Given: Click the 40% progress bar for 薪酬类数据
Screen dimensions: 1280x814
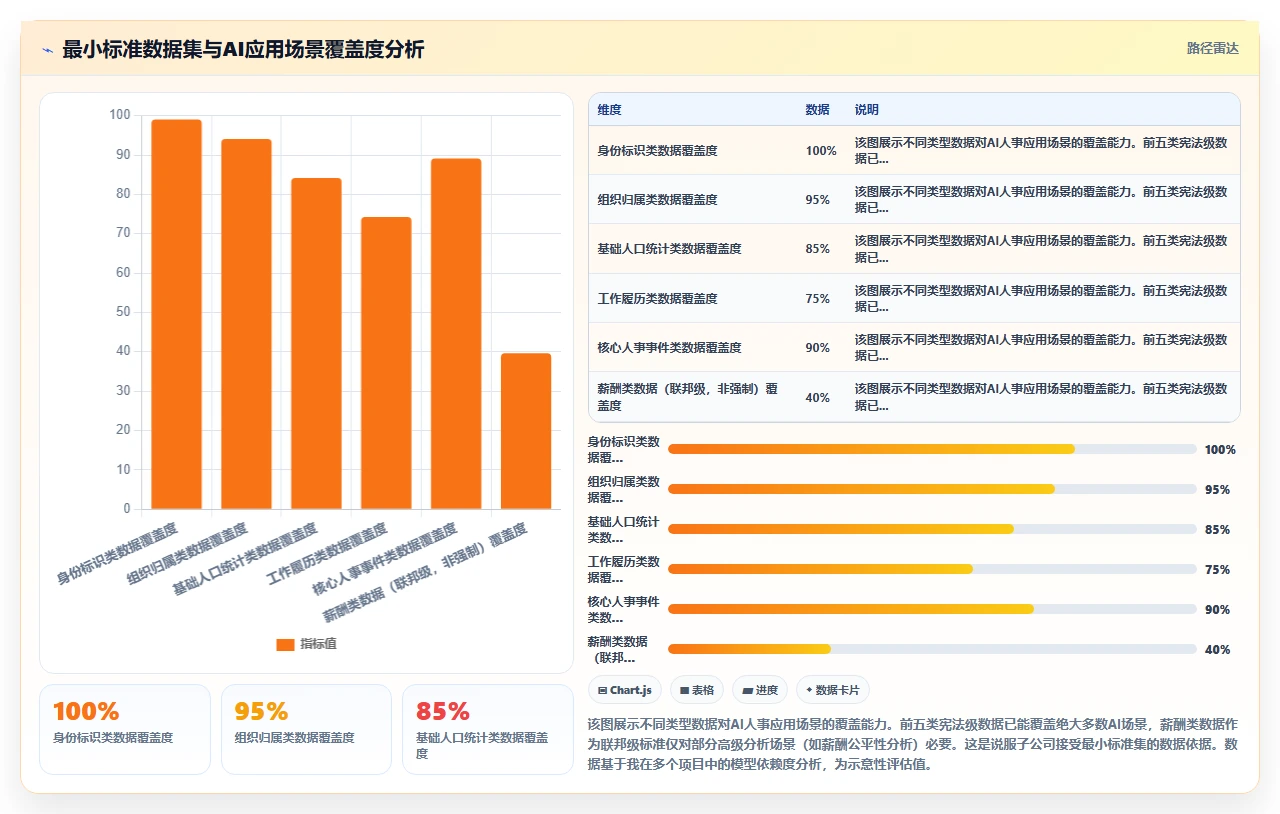Looking at the screenshot, I should tap(932, 649).
